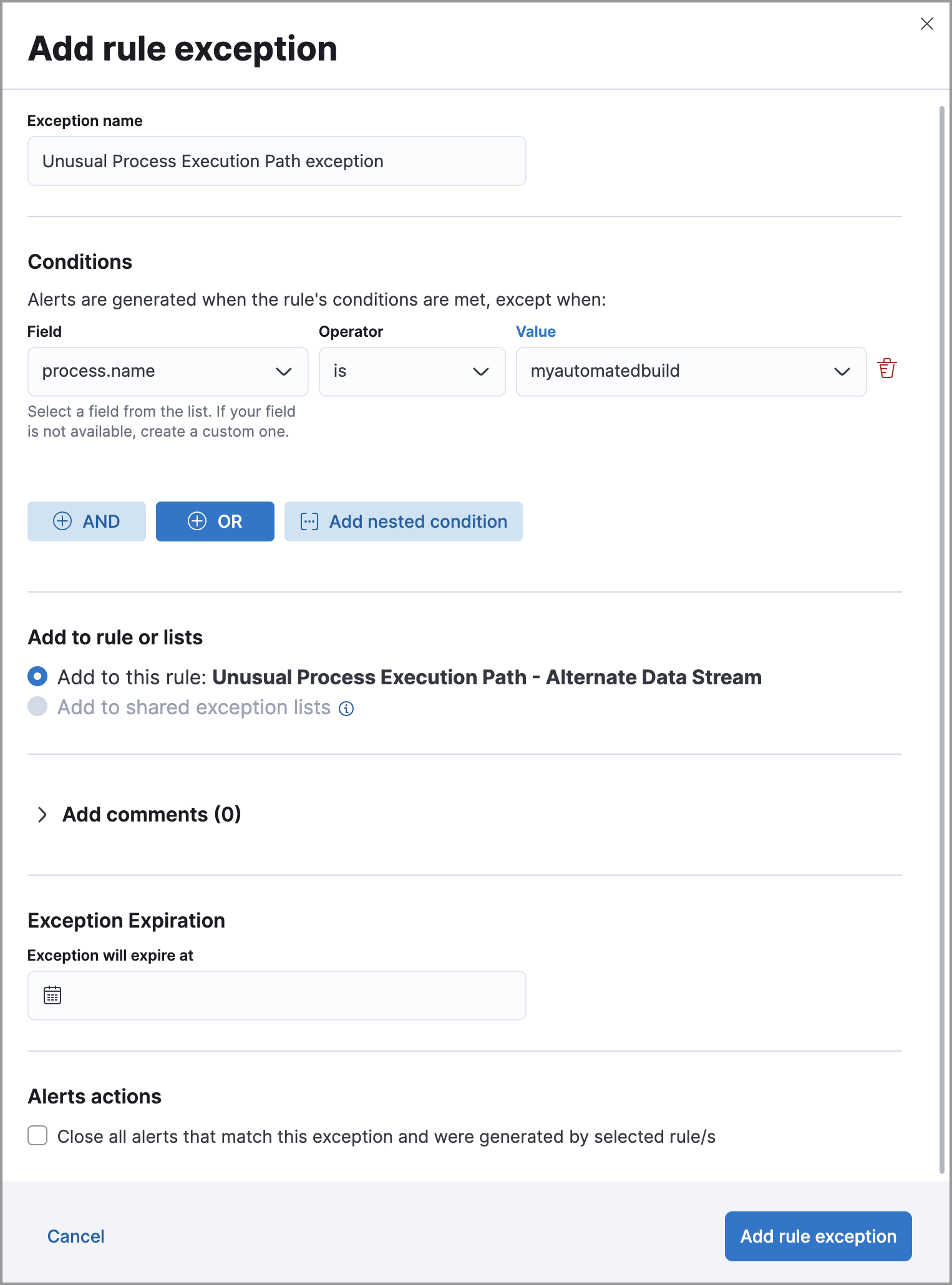Delete the process.name condition with trash icon

[886, 369]
